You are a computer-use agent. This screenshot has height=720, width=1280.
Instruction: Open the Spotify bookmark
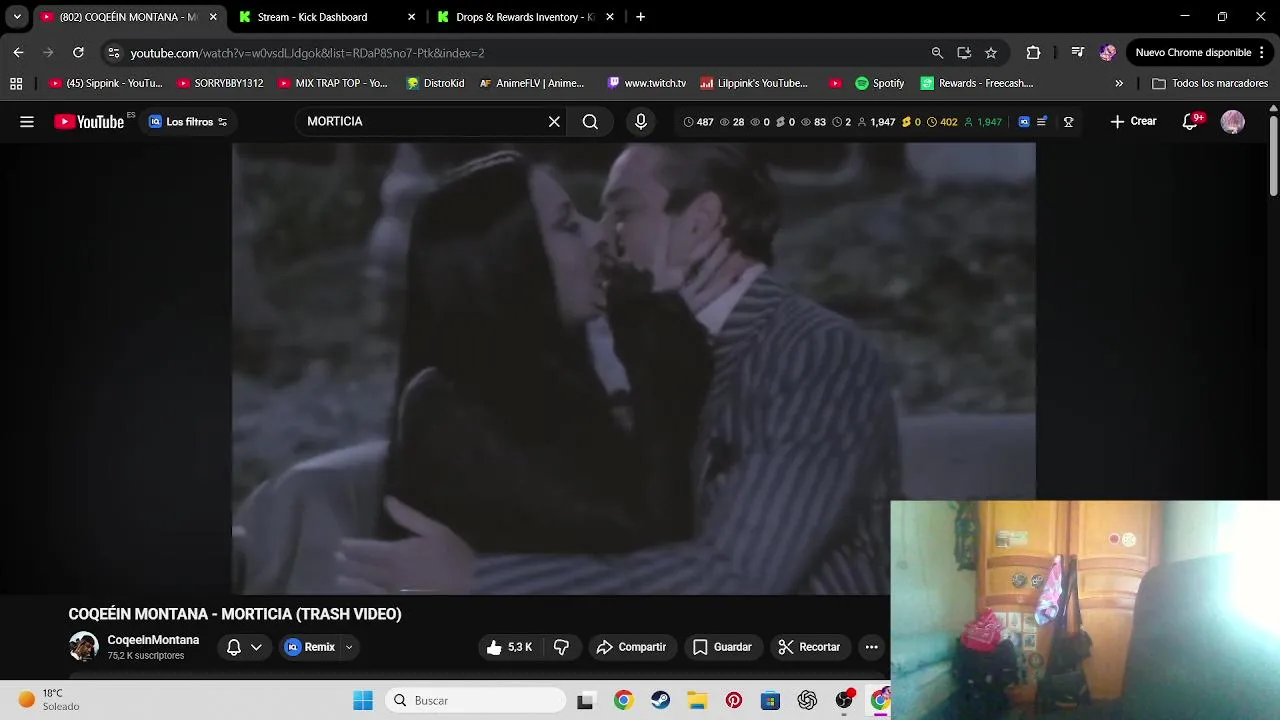tap(879, 84)
